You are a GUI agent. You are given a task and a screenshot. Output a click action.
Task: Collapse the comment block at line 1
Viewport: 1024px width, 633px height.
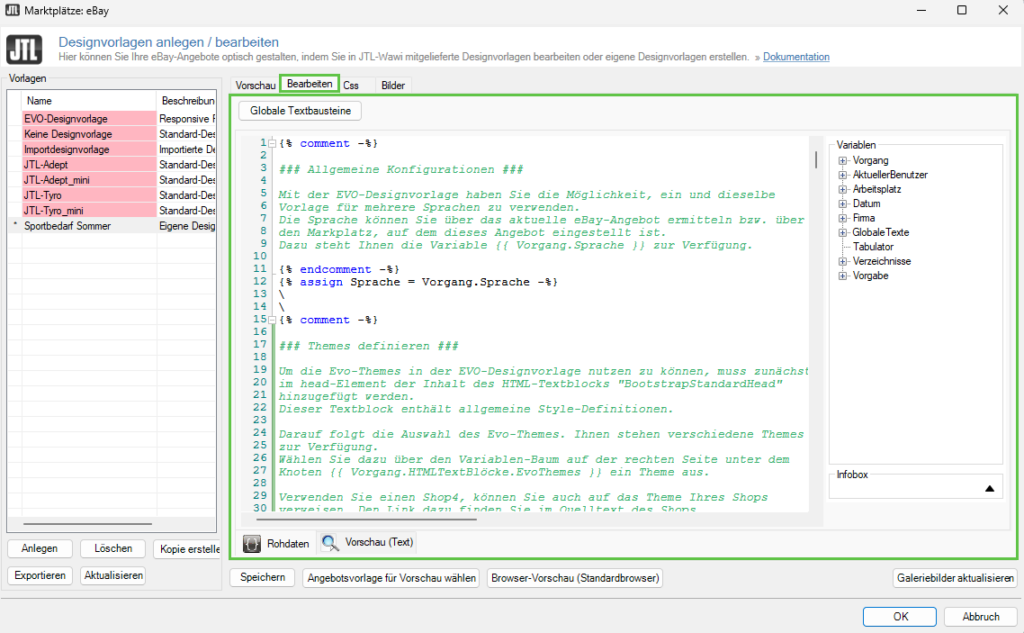(x=271, y=143)
